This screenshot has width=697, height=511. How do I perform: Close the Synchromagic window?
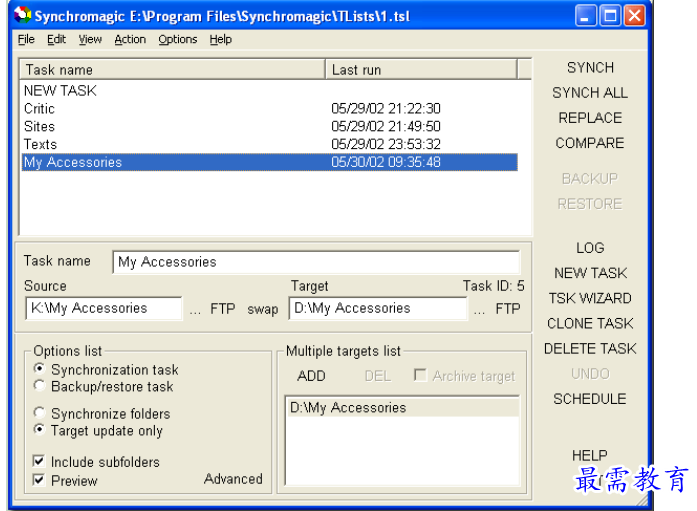pyautogui.click(x=635, y=16)
